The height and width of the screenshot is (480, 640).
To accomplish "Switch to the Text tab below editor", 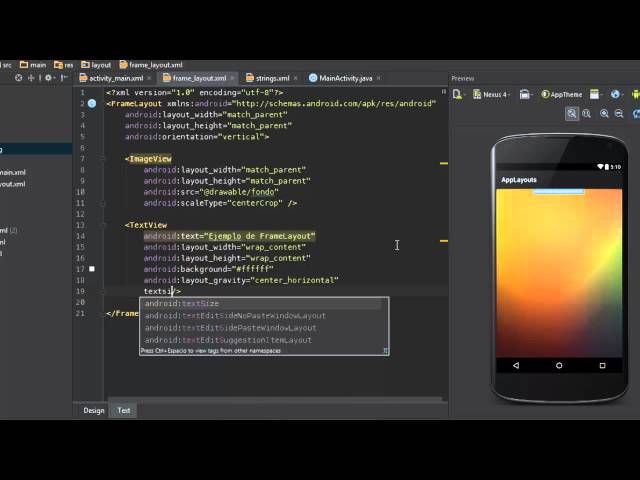I will 124,410.
